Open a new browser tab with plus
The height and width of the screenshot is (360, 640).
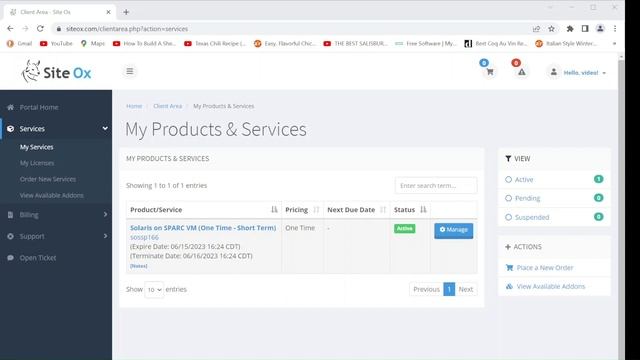(x=126, y=12)
